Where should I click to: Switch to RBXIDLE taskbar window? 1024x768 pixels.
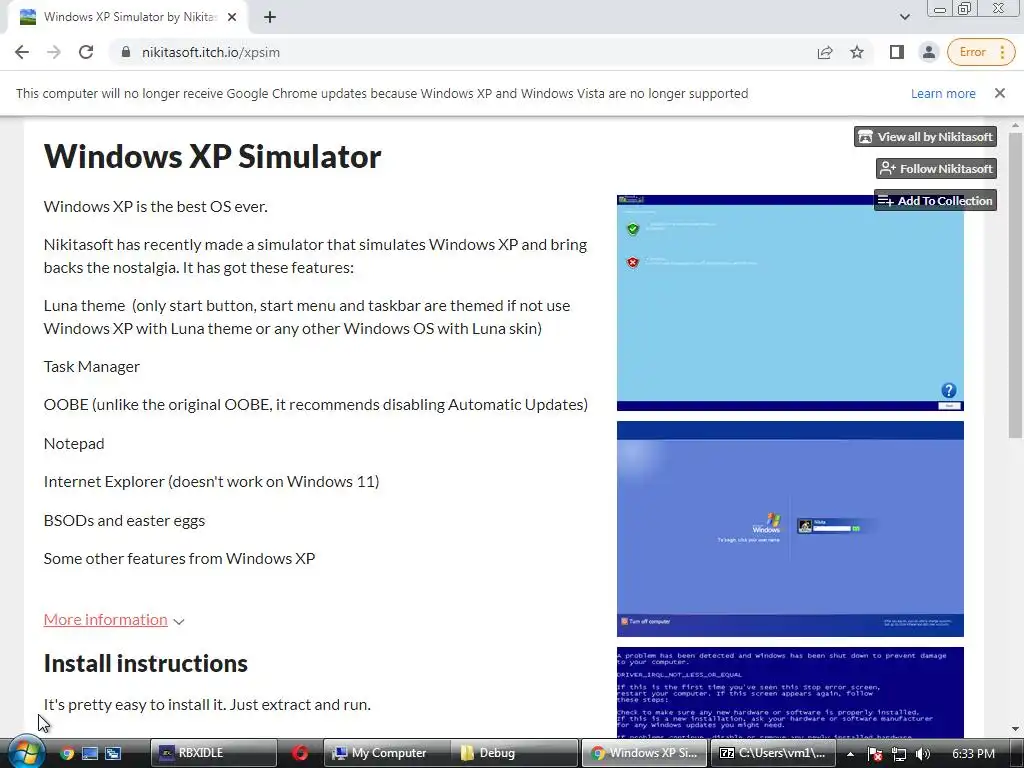coord(214,753)
